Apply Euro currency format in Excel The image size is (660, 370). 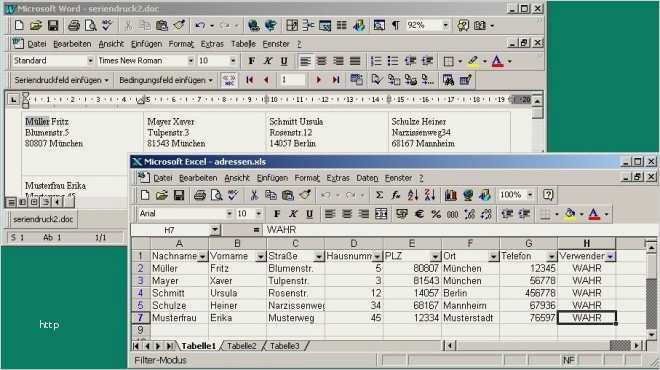coord(419,214)
